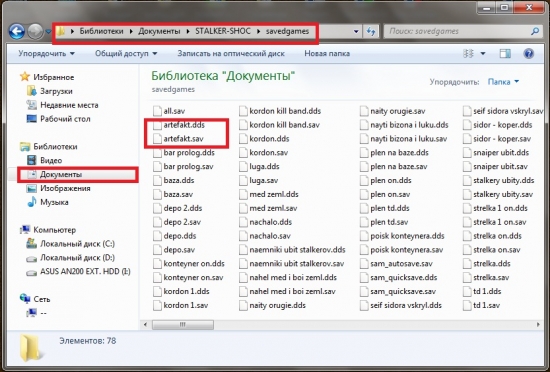Click the scrollbar right arrow
The width and height of the screenshot is (550, 372).
pyautogui.click(x=538, y=325)
